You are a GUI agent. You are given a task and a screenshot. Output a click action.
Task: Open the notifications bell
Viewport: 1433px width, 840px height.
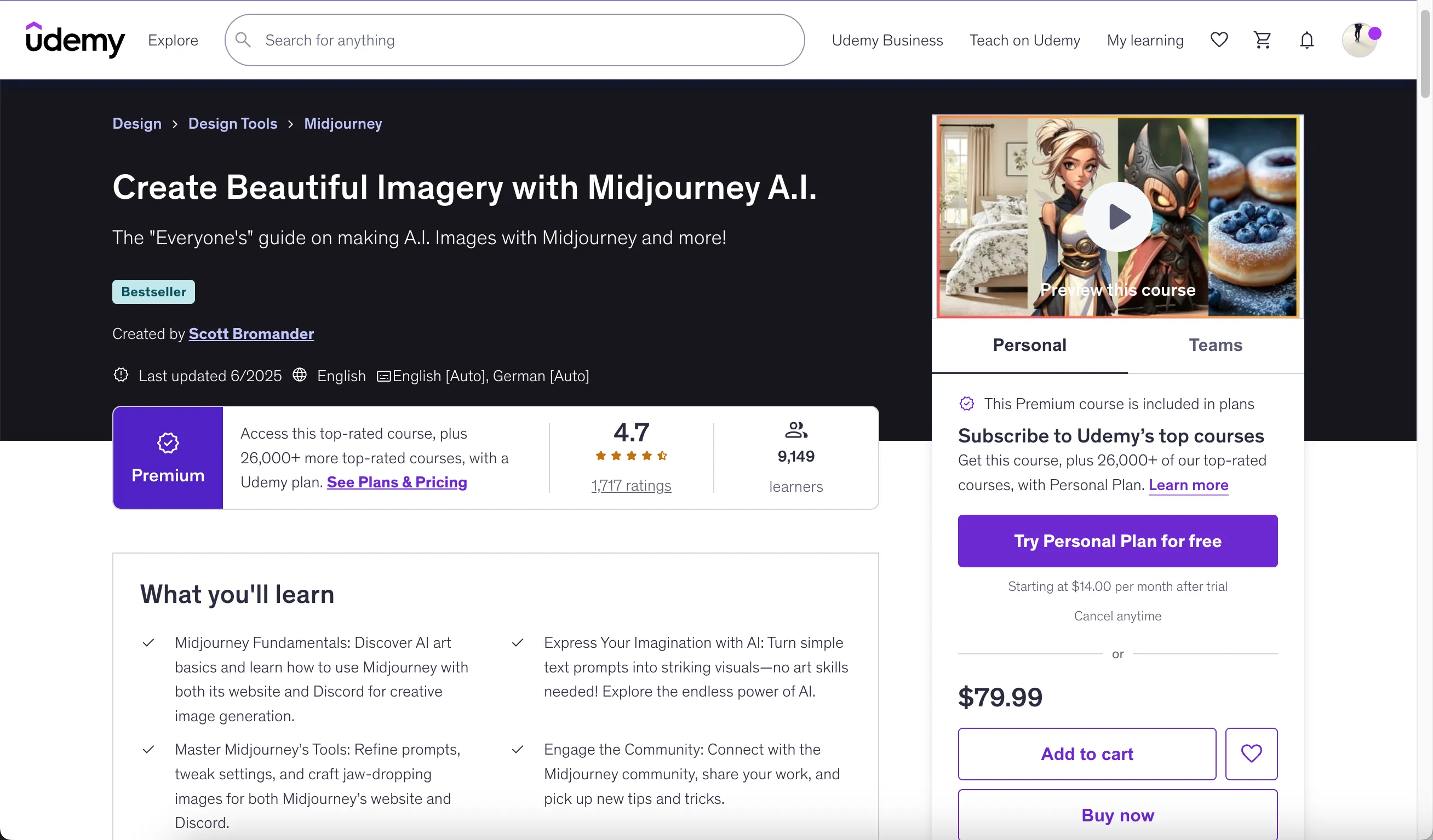[x=1307, y=41]
